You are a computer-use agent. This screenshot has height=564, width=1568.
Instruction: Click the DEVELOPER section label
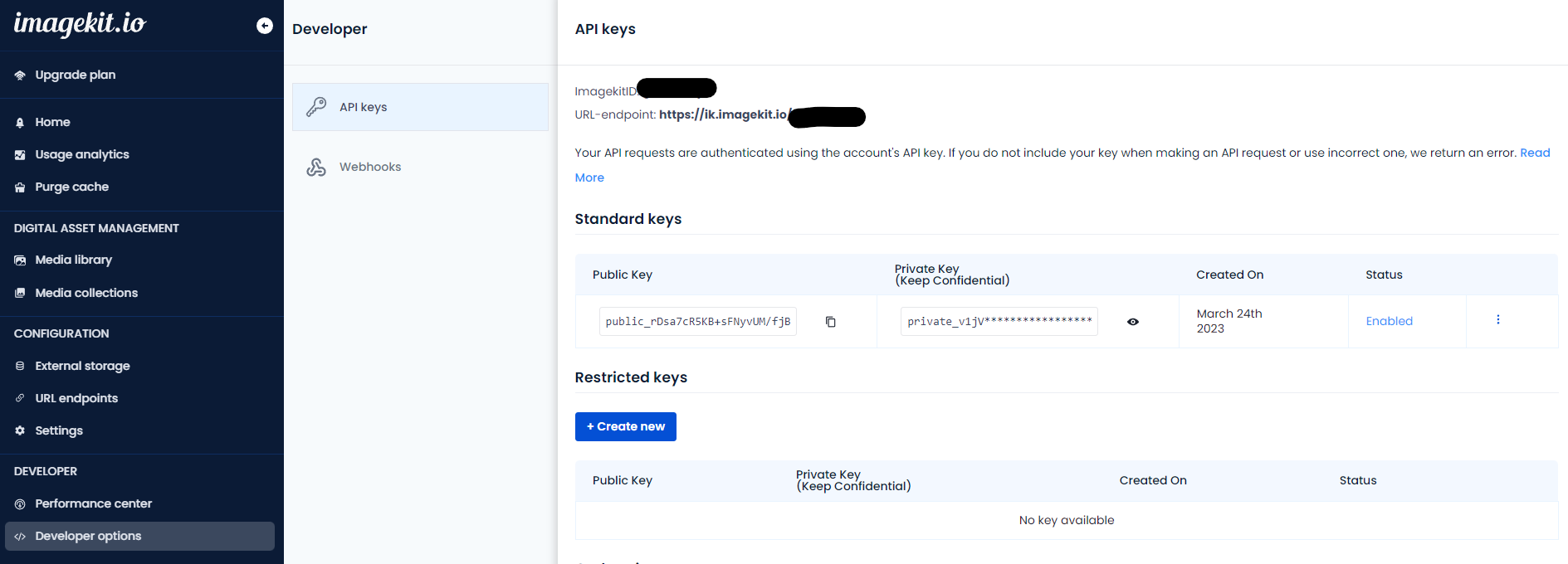pos(46,471)
